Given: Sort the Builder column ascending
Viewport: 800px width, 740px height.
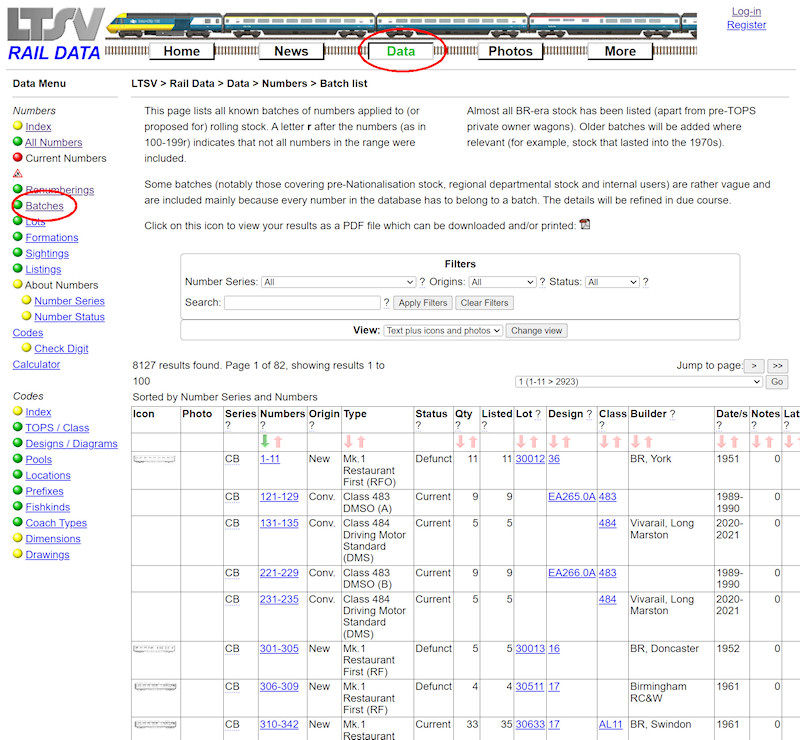Looking at the screenshot, I should click(636, 441).
